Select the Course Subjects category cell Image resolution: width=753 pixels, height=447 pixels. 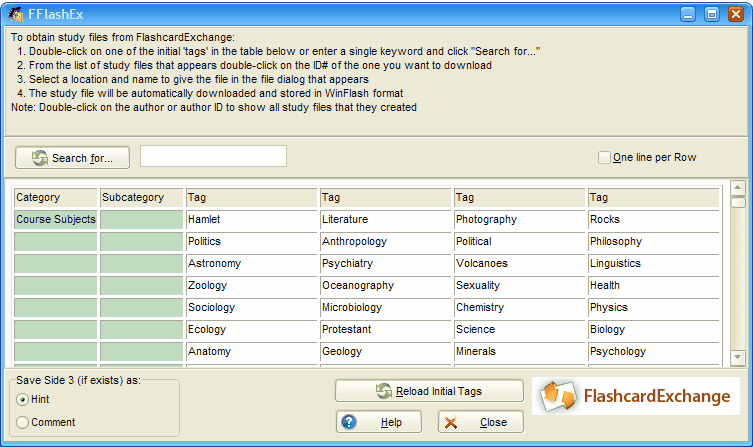coord(55,219)
